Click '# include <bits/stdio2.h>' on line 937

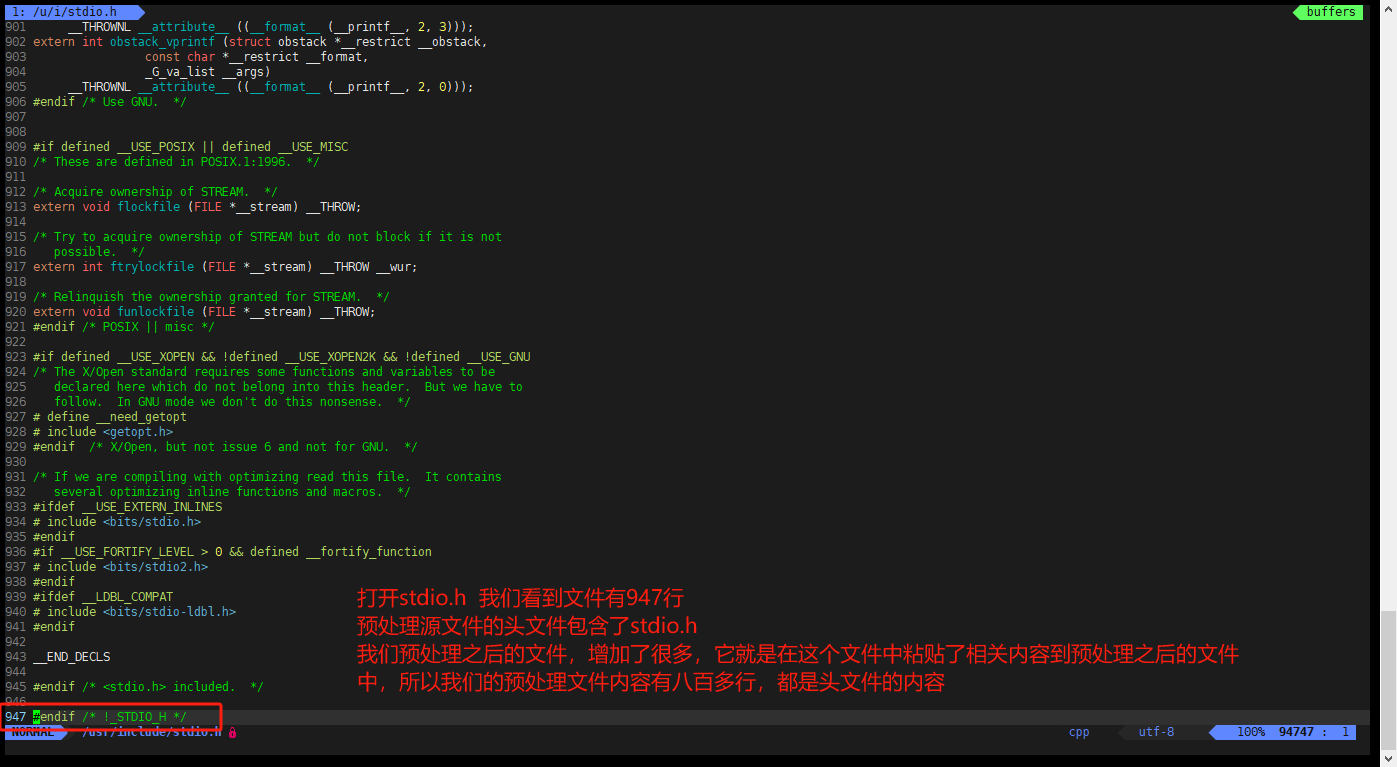(120, 567)
